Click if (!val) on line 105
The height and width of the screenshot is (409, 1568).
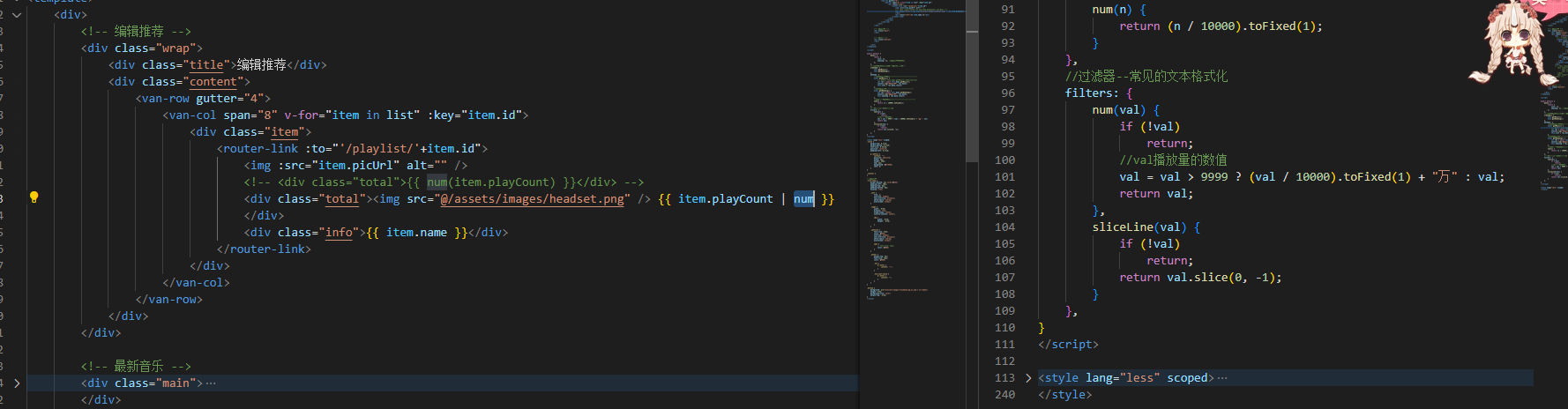[x=1149, y=243]
